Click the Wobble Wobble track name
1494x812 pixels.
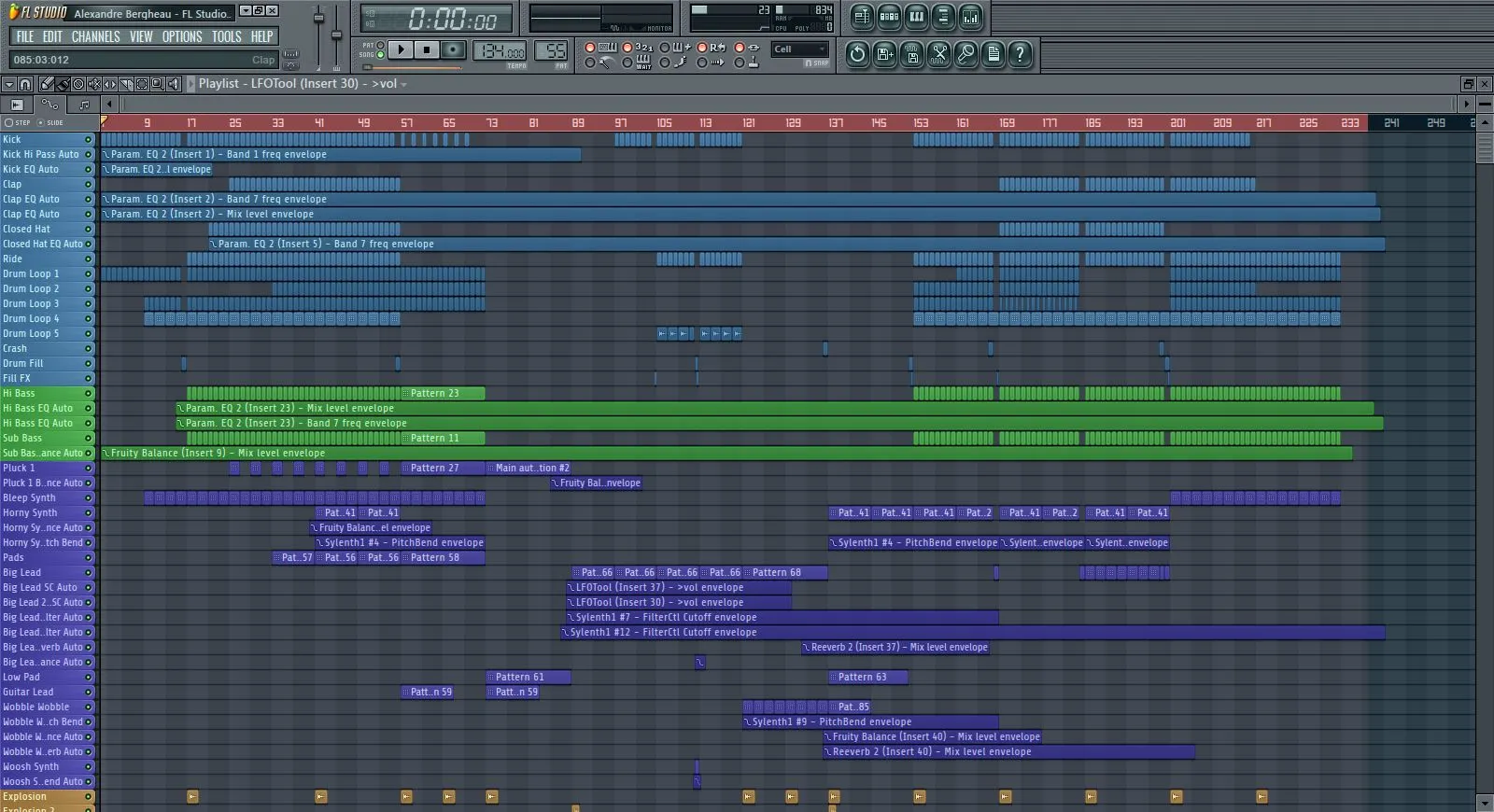pyautogui.click(x=36, y=707)
